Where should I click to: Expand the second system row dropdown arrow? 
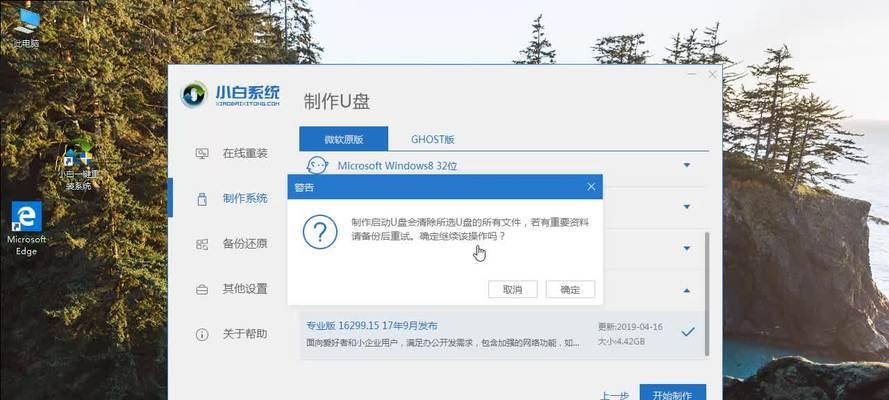pyautogui.click(x=687, y=207)
